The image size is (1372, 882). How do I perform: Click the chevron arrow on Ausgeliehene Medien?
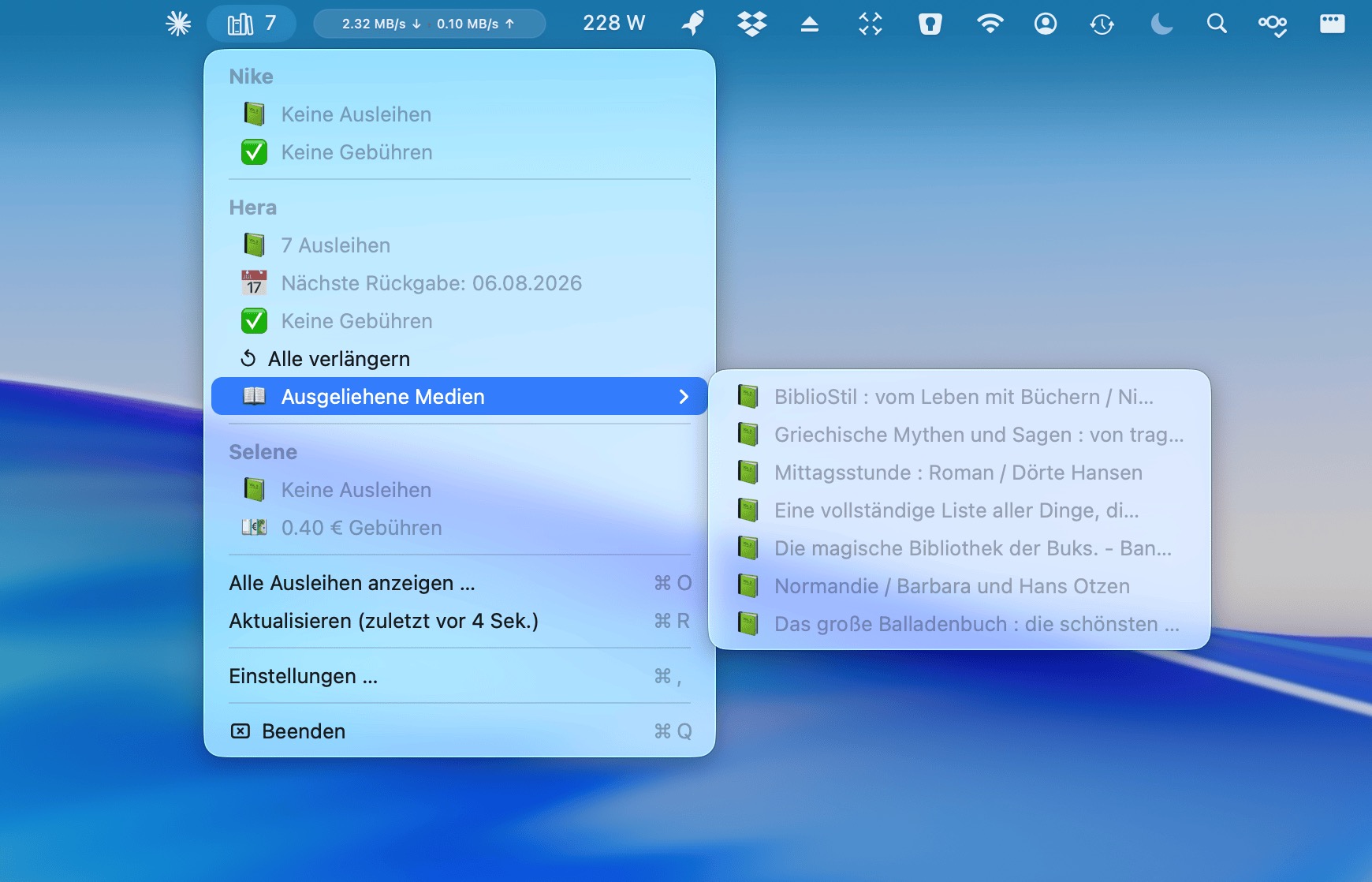click(x=684, y=397)
